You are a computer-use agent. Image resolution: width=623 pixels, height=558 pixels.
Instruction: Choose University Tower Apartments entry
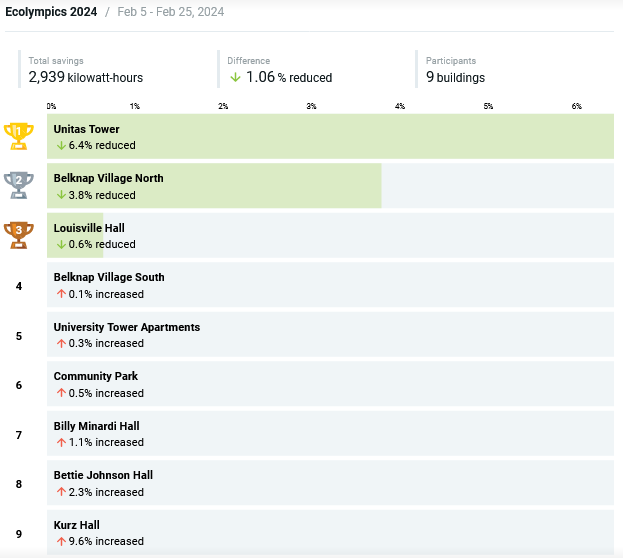coord(126,327)
